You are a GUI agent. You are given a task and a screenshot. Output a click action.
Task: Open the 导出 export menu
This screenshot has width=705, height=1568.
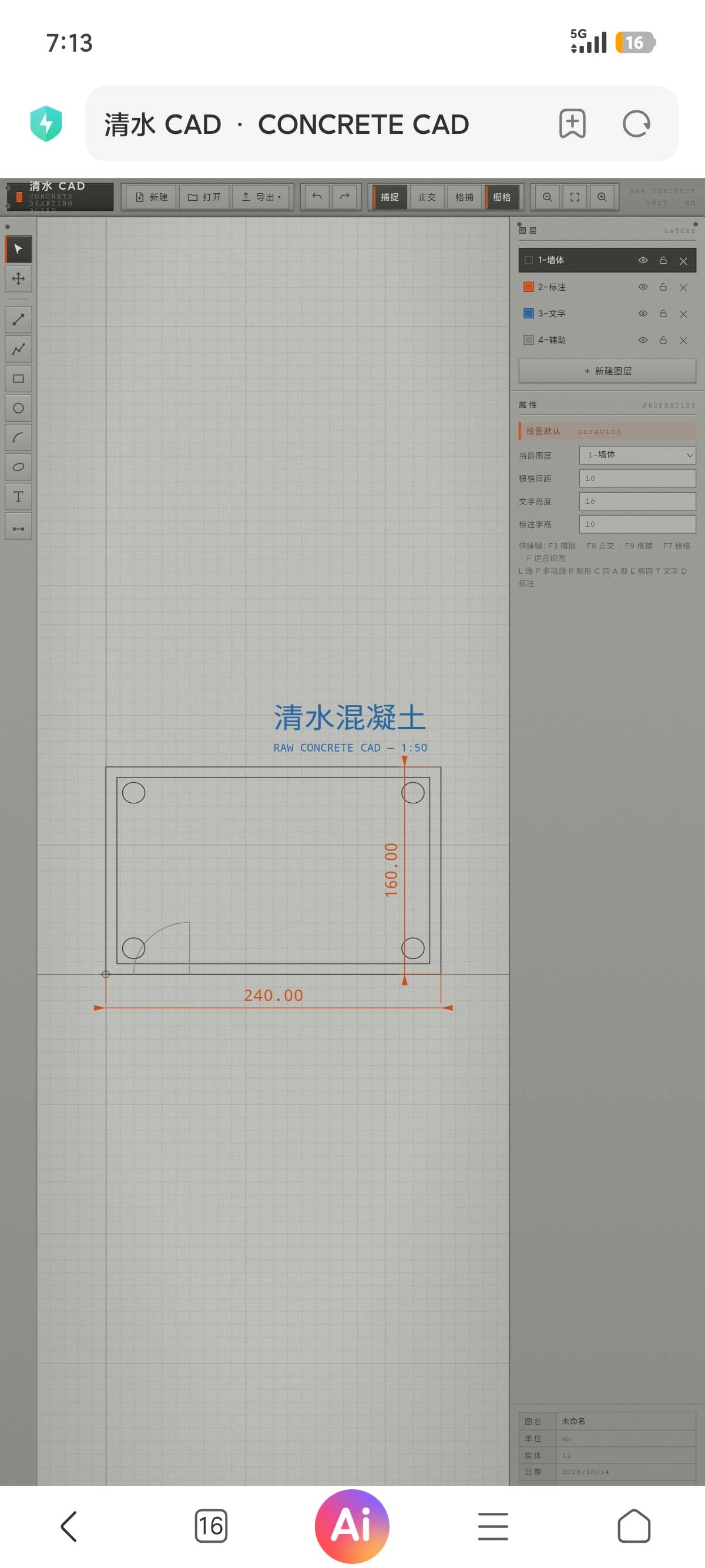262,197
